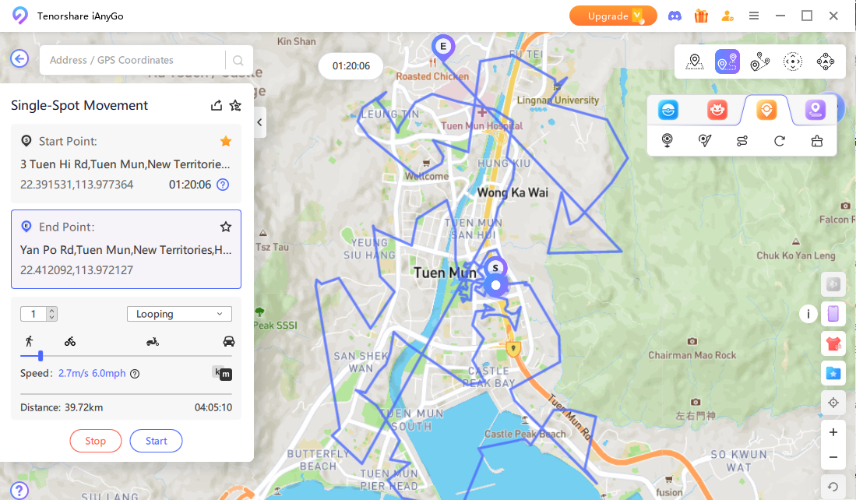This screenshot has height=500, width=856.
Task: Focus the Address / GPS Coordinates search field
Action: pyautogui.click(x=132, y=60)
